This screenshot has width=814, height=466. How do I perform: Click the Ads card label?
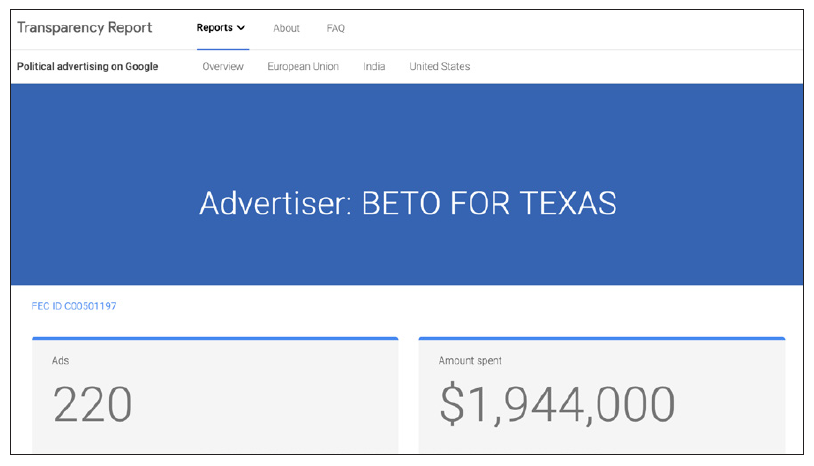click(x=60, y=360)
